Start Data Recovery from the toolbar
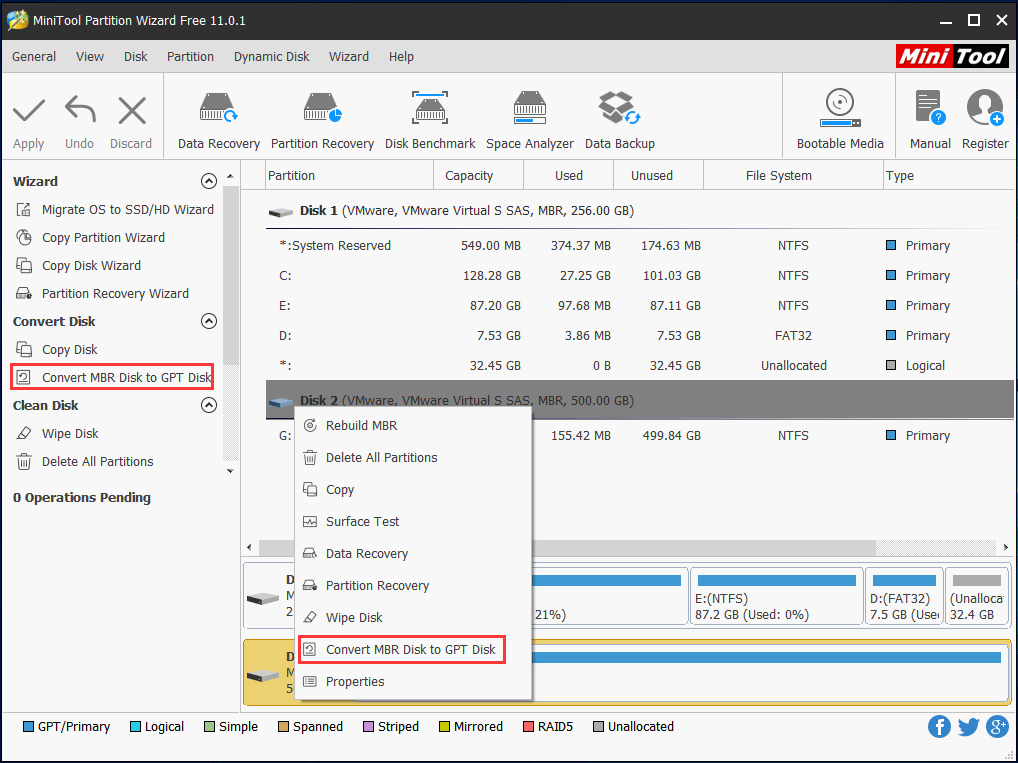This screenshot has height=763, width=1018. coord(218,115)
